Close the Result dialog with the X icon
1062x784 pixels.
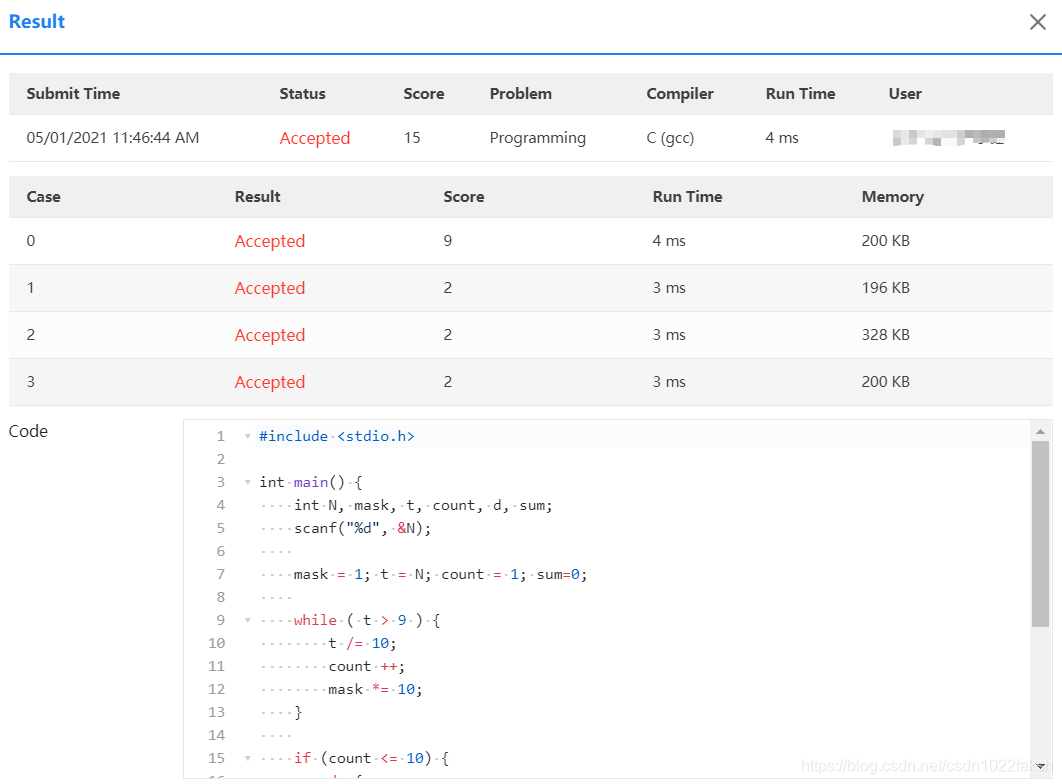click(1038, 22)
